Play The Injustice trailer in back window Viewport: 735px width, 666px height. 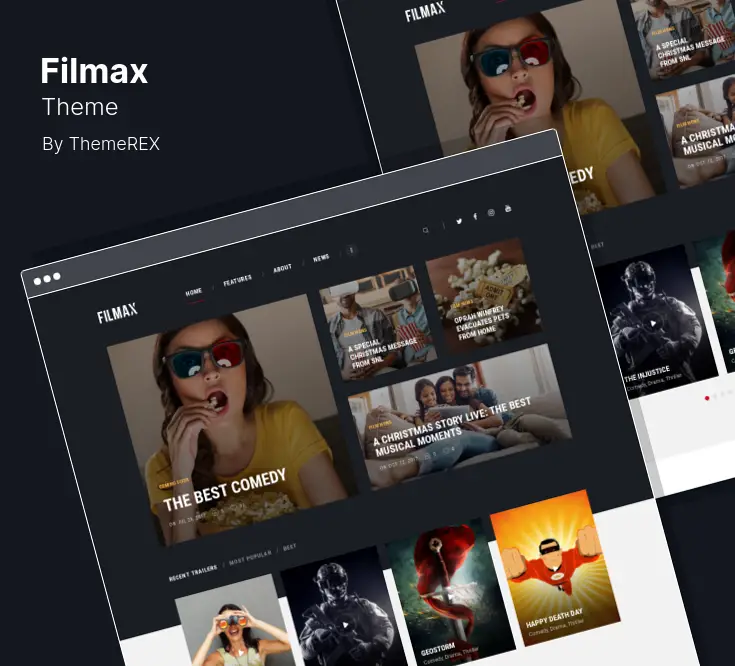[652, 323]
